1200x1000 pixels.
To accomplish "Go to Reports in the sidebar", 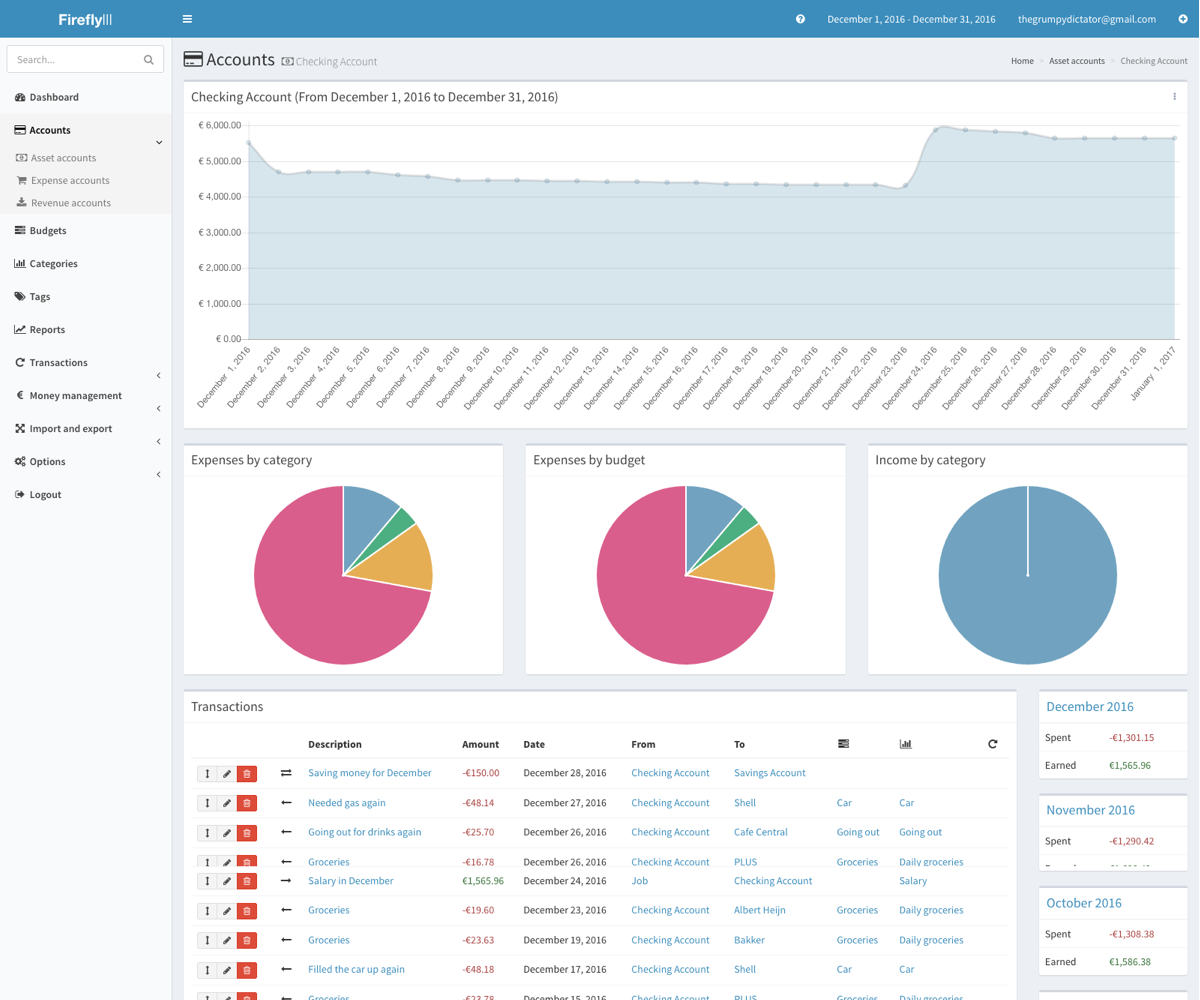I will click(47, 329).
